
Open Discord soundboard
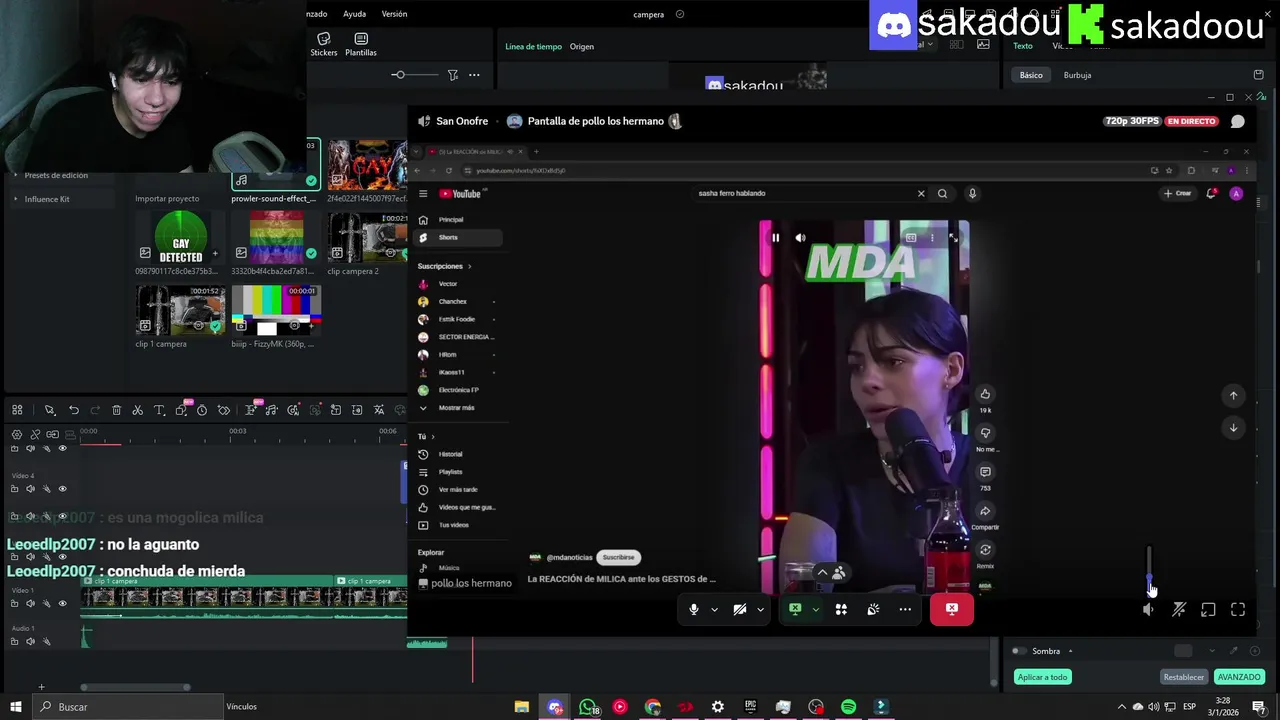pos(873,609)
